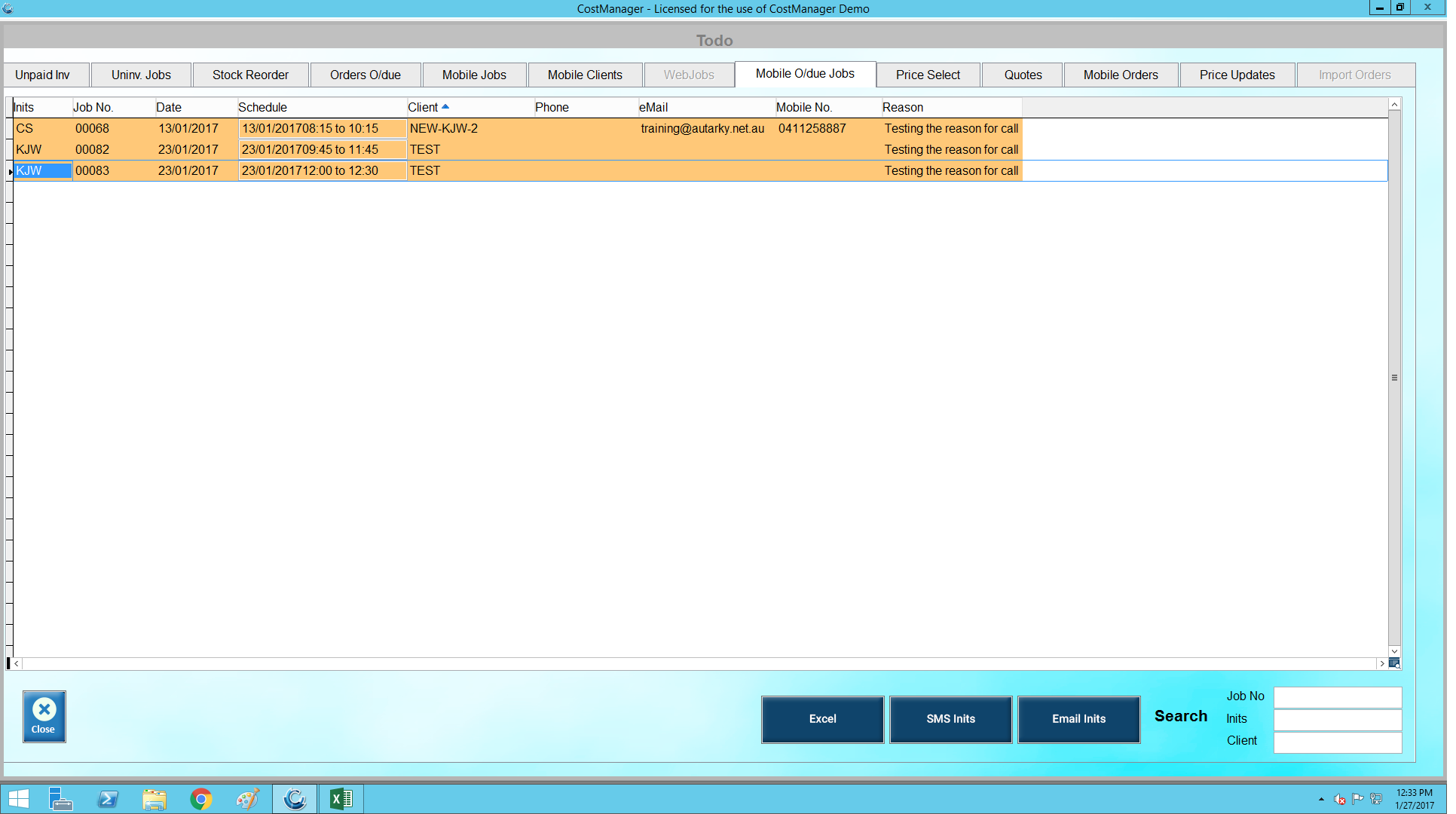Screen dimensions: 1456x814
Task: Click the Job No search field
Action: (x=1337, y=696)
